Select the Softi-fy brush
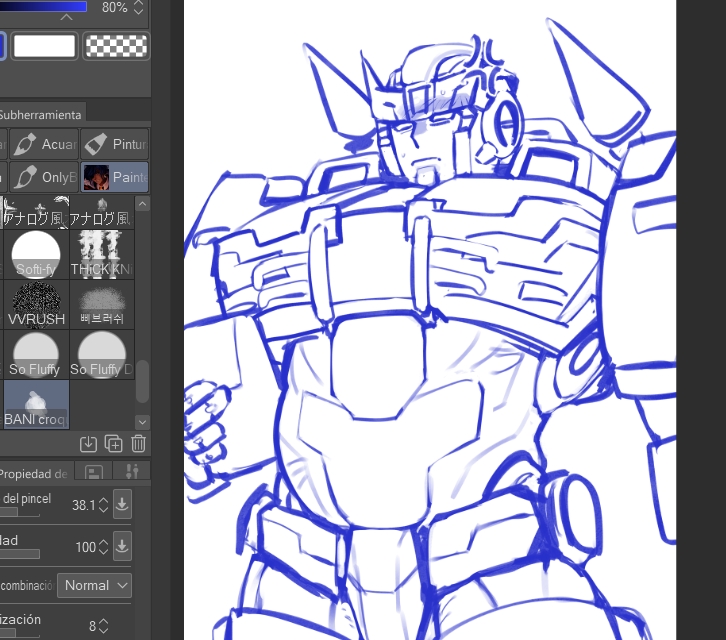Screen dimensions: 726x640 pos(35,254)
